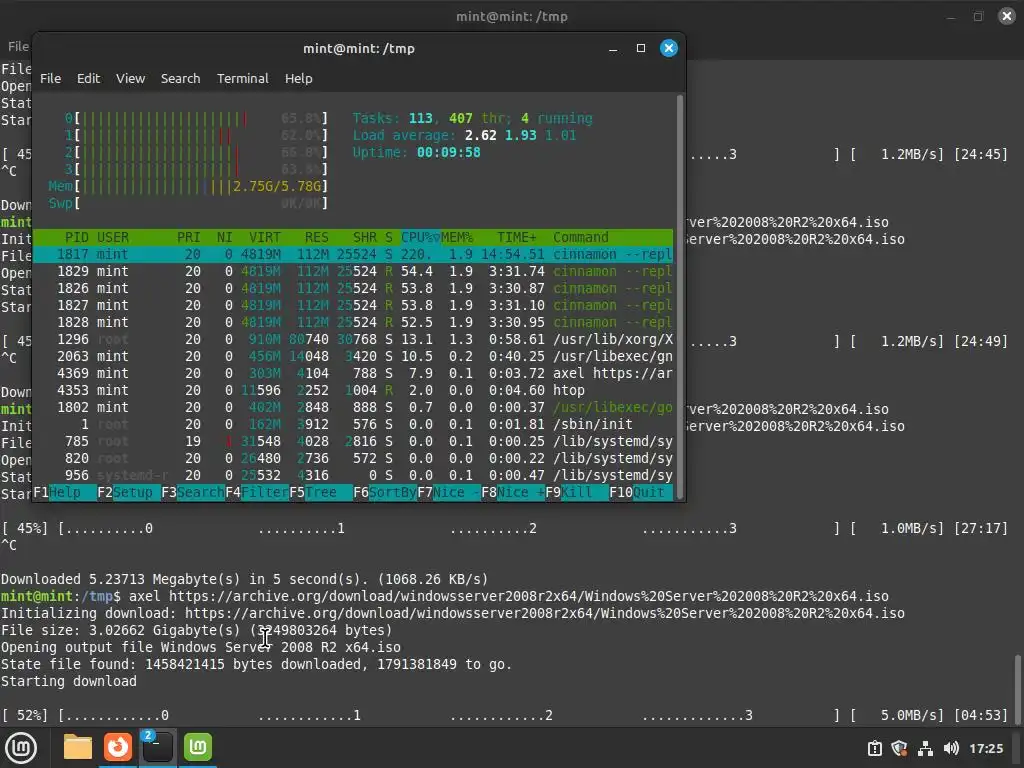
Task: Launch Firefox from the taskbar
Action: (x=118, y=748)
